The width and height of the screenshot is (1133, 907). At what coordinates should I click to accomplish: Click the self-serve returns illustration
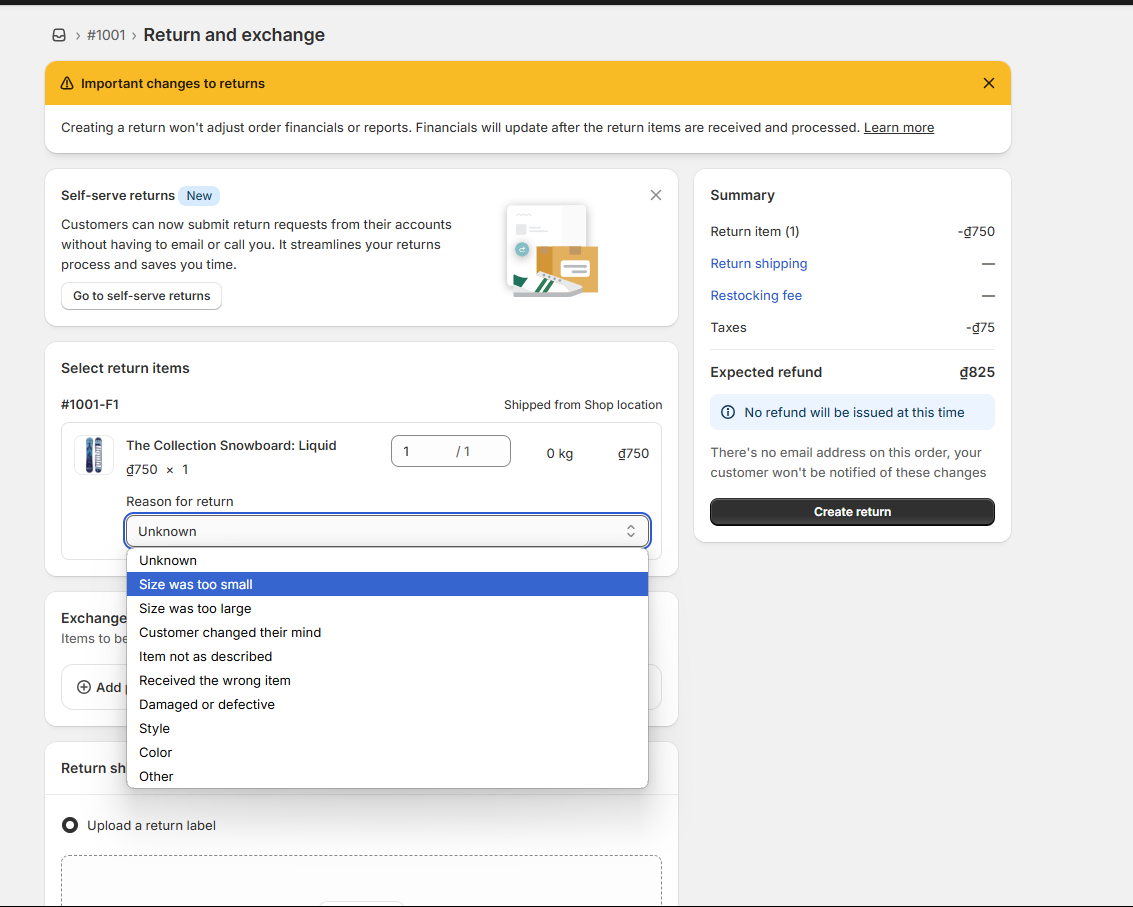[553, 250]
